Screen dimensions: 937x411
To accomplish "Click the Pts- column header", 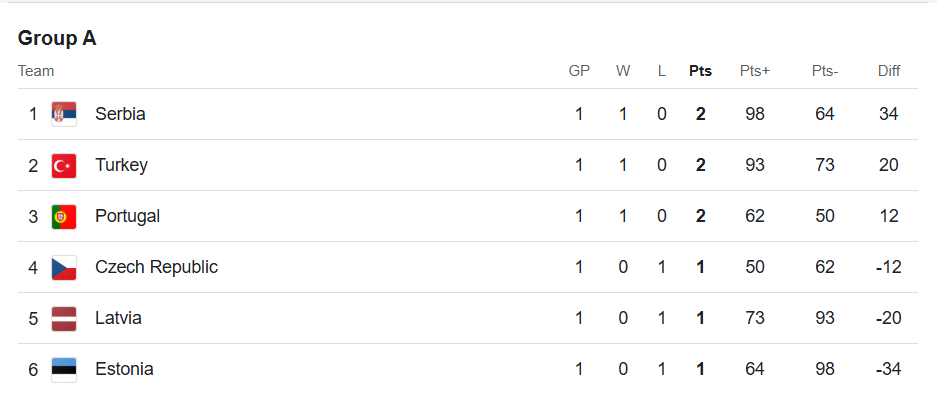I will [825, 71].
